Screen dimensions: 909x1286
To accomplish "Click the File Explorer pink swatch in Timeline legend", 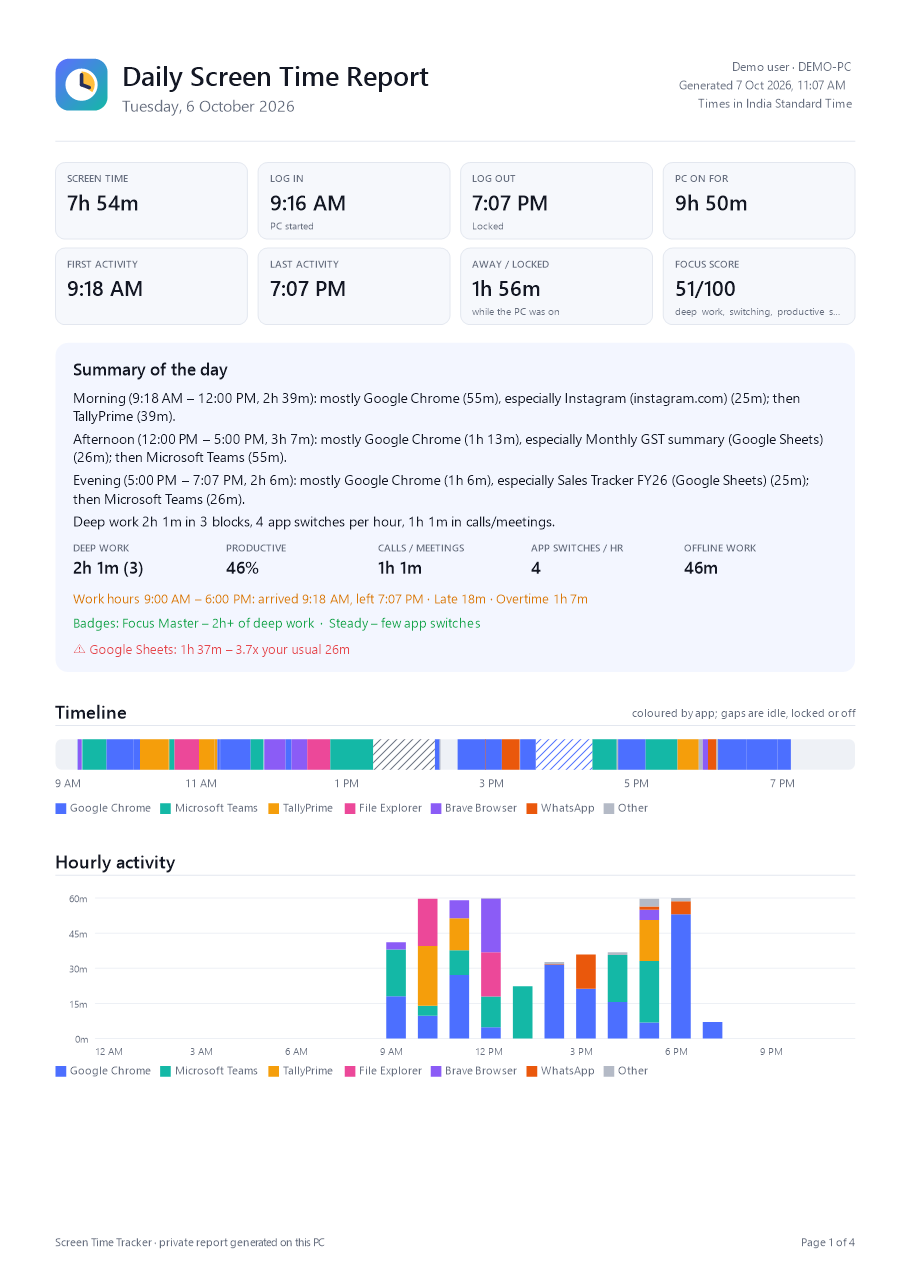I will point(350,808).
